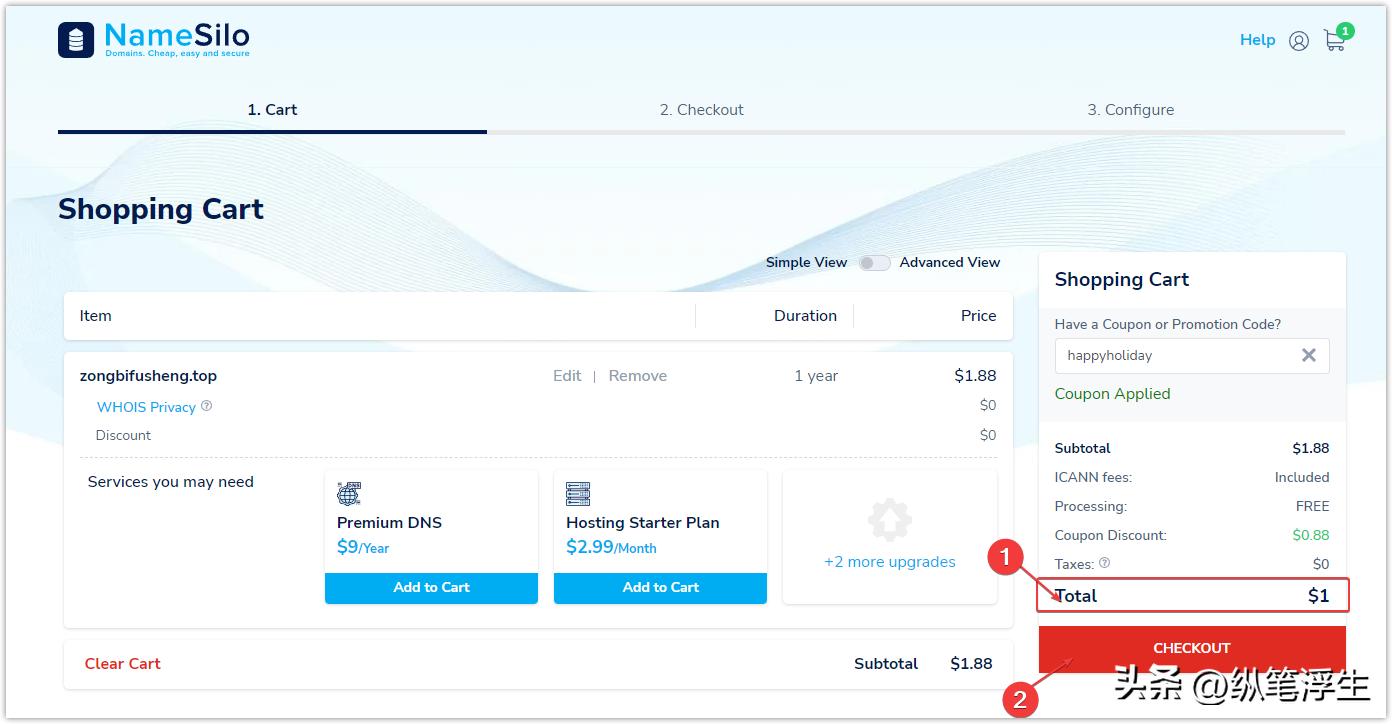The width and height of the screenshot is (1392, 724).
Task: Clear the coupon code with X icon
Action: 1308,355
